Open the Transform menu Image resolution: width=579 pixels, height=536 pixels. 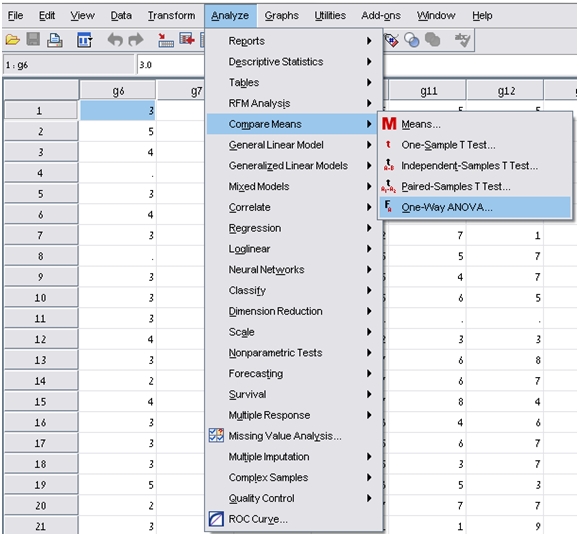[172, 16]
